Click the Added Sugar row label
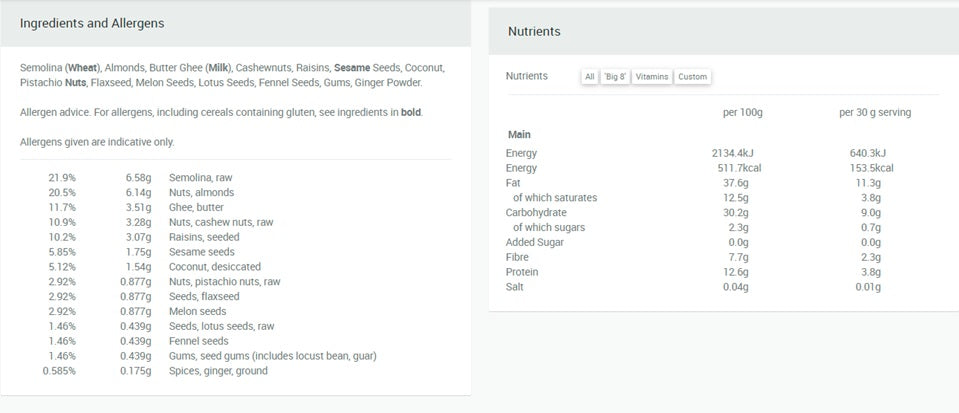This screenshot has height=413, width=959. 535,242
